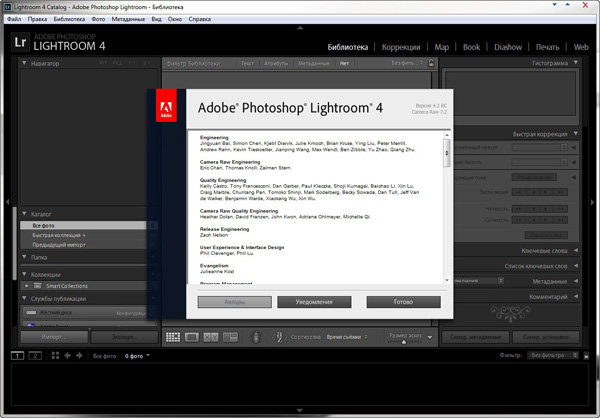Open Survey view icon
600x418 pixels.
pos(229,338)
